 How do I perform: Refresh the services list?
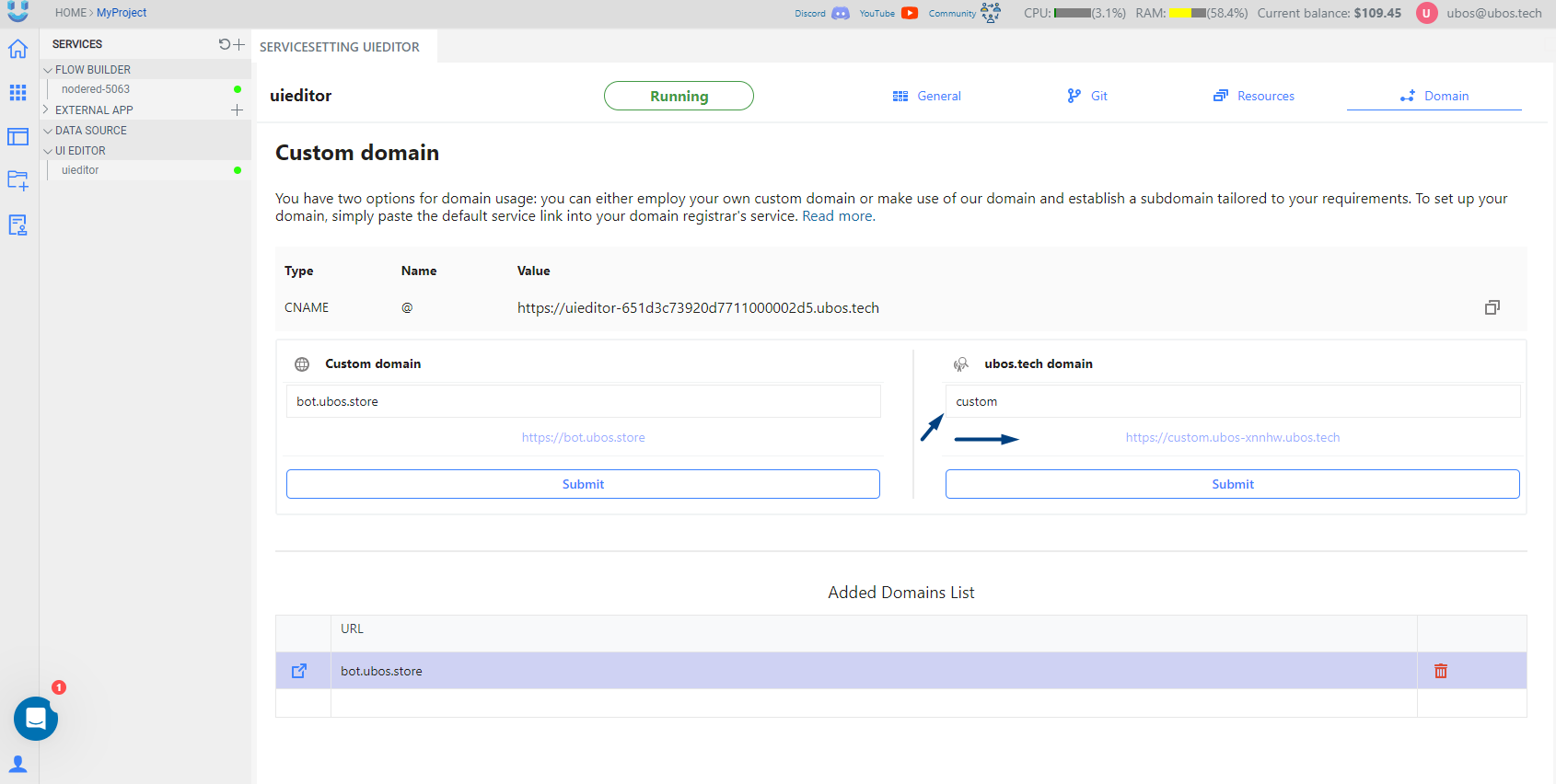[224, 44]
